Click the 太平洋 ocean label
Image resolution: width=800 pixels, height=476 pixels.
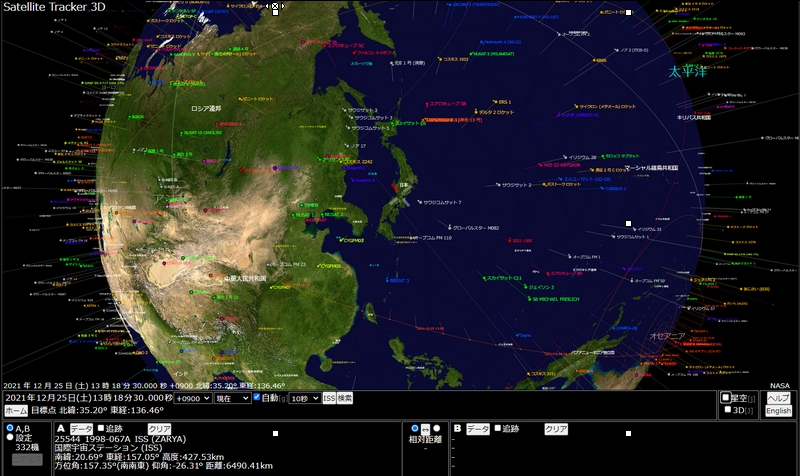click(x=688, y=71)
